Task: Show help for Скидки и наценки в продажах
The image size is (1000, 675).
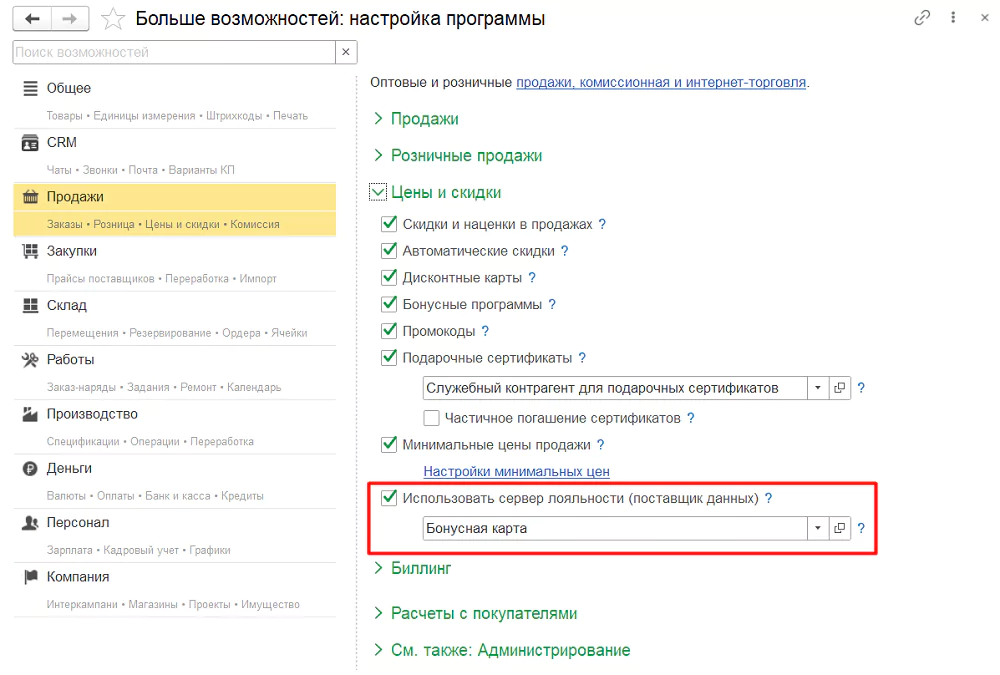Action: (602, 224)
